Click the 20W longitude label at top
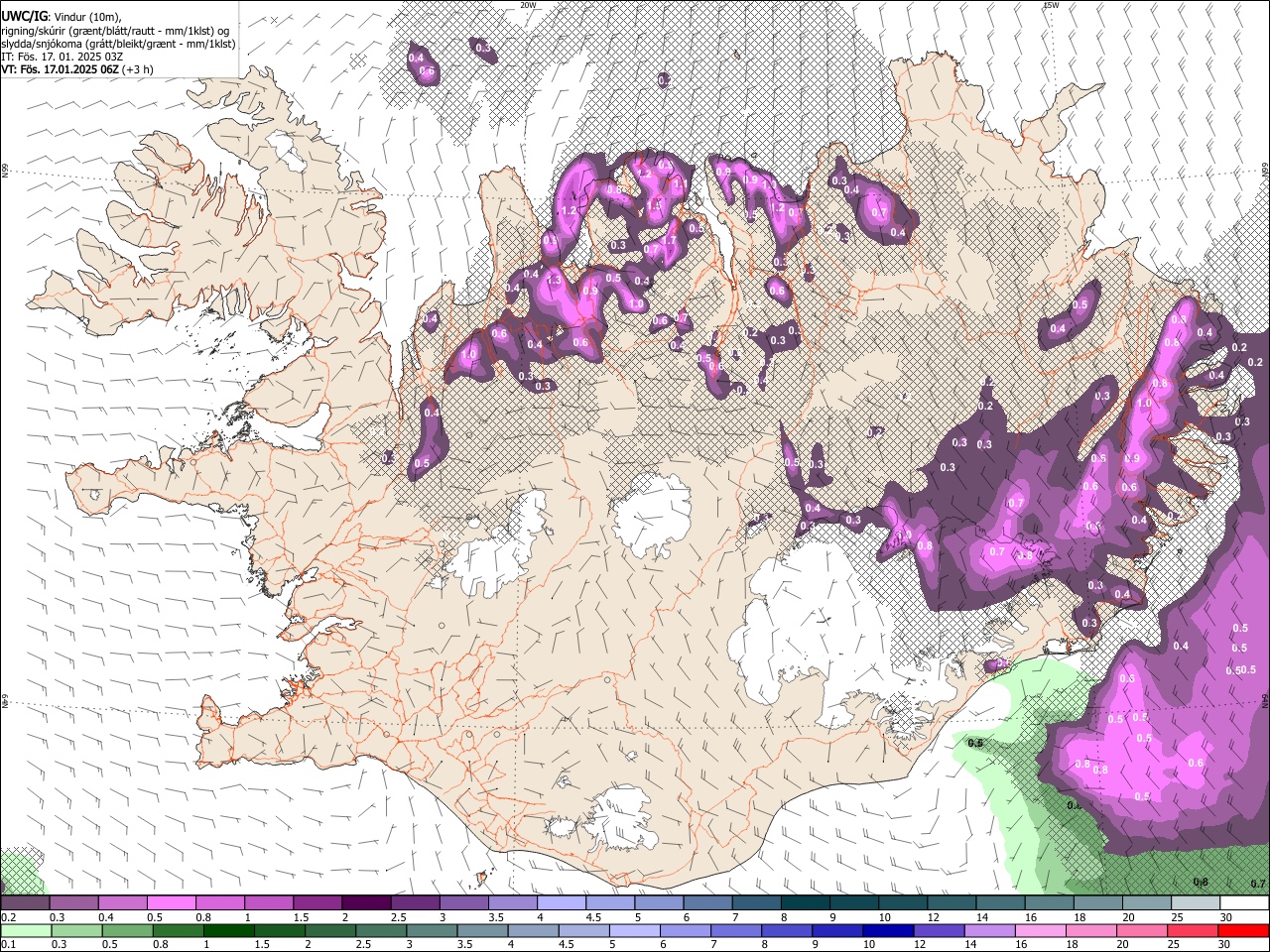The width and height of the screenshot is (1270, 952). (528, 5)
